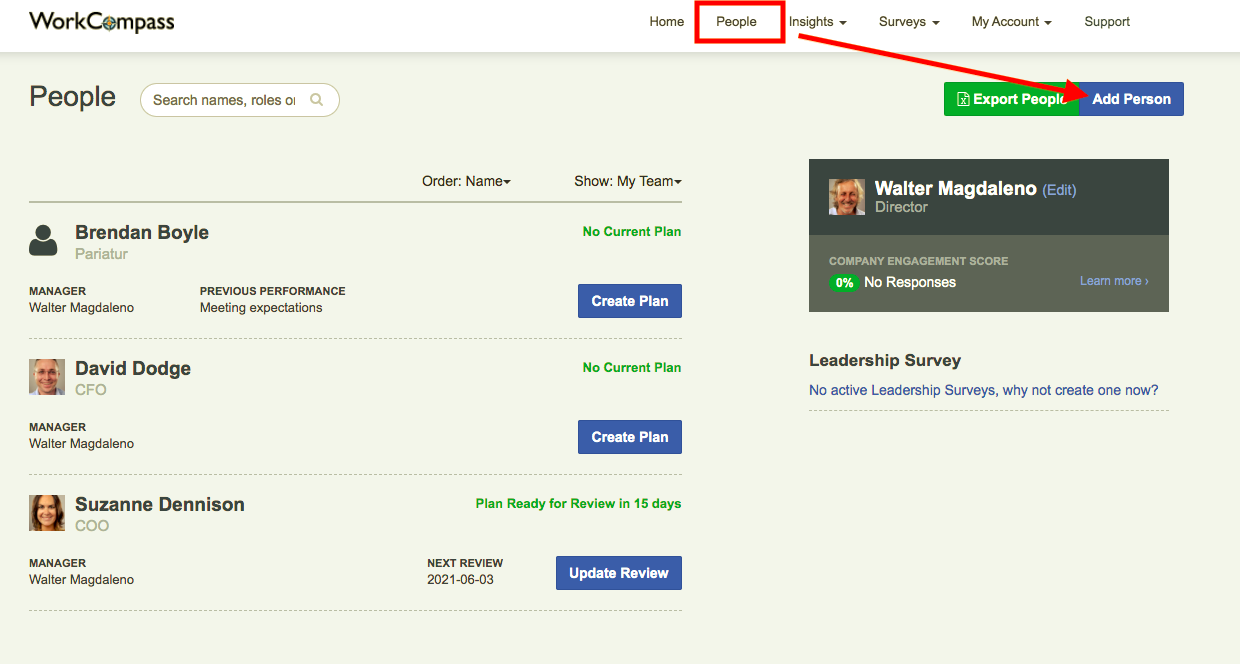Image resolution: width=1240 pixels, height=664 pixels.
Task: Open the Show: My Team dropdown
Action: (627, 181)
